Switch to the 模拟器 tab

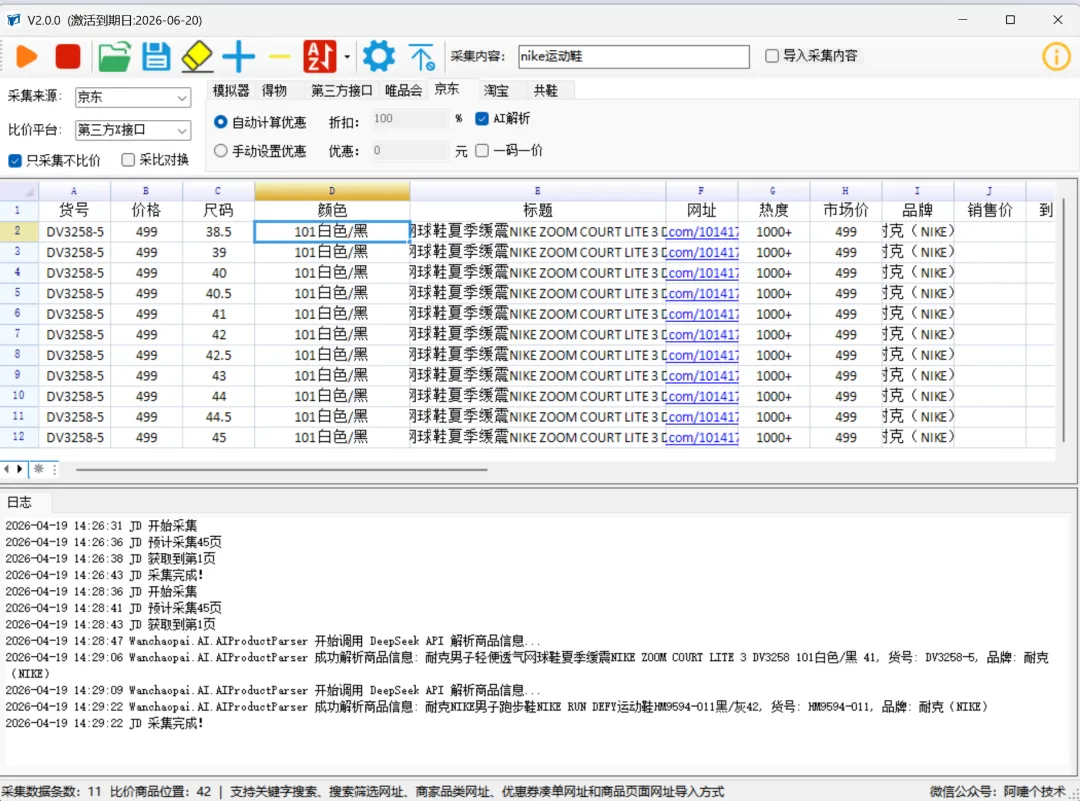click(231, 90)
